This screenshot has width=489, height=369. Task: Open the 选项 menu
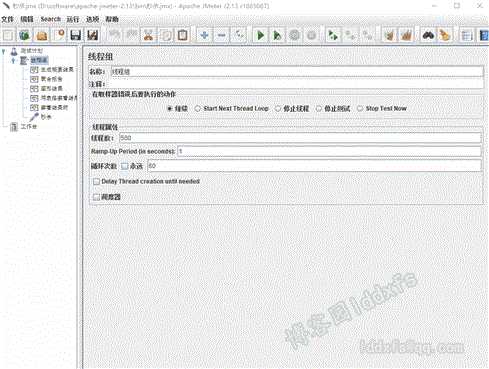coord(92,19)
